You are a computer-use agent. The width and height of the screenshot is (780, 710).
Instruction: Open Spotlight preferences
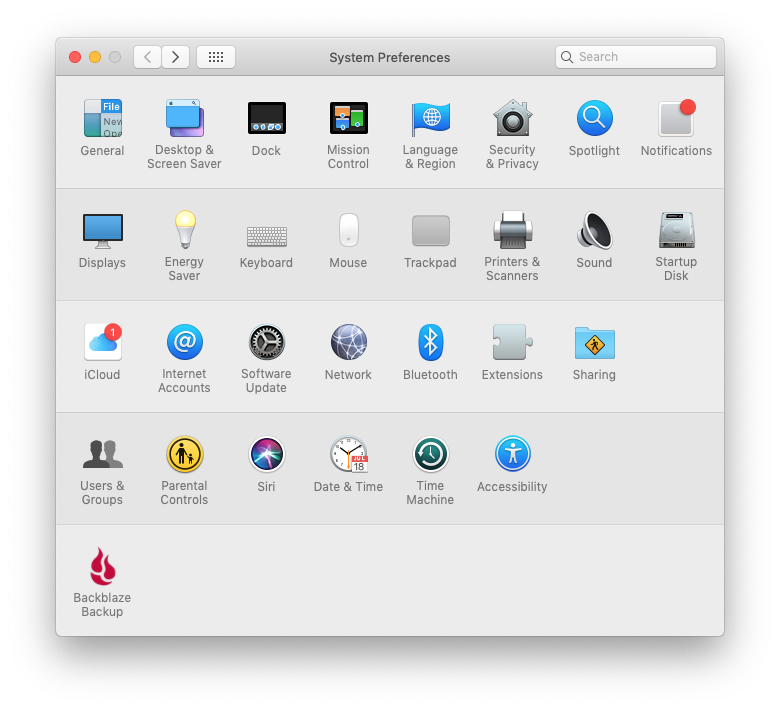(595, 119)
